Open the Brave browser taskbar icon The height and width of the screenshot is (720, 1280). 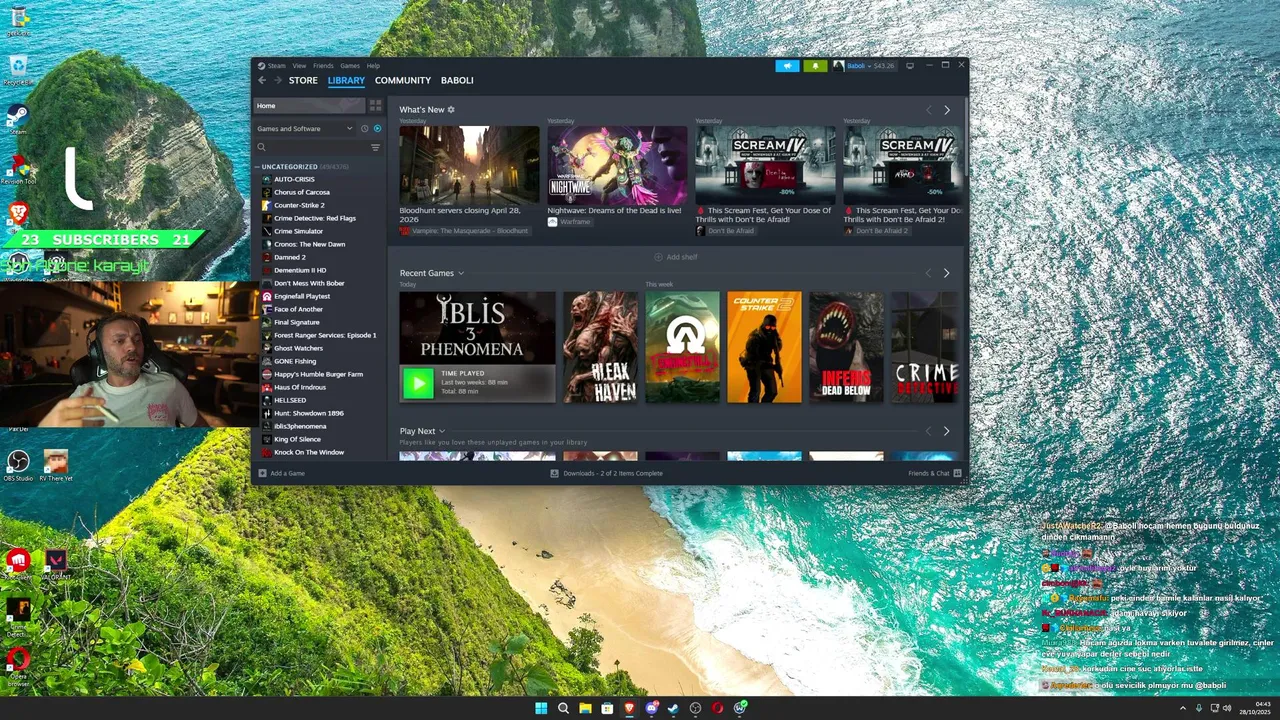coord(629,708)
